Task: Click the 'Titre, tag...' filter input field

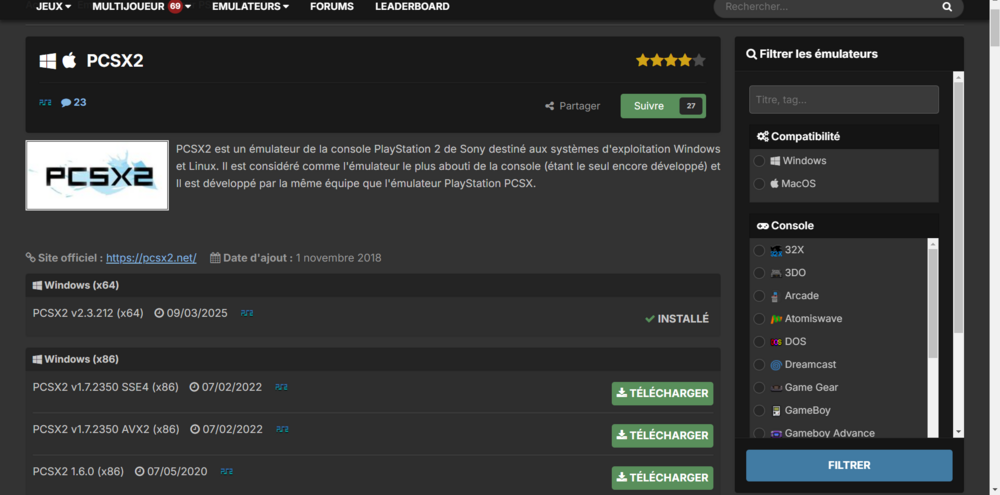Action: (843, 100)
